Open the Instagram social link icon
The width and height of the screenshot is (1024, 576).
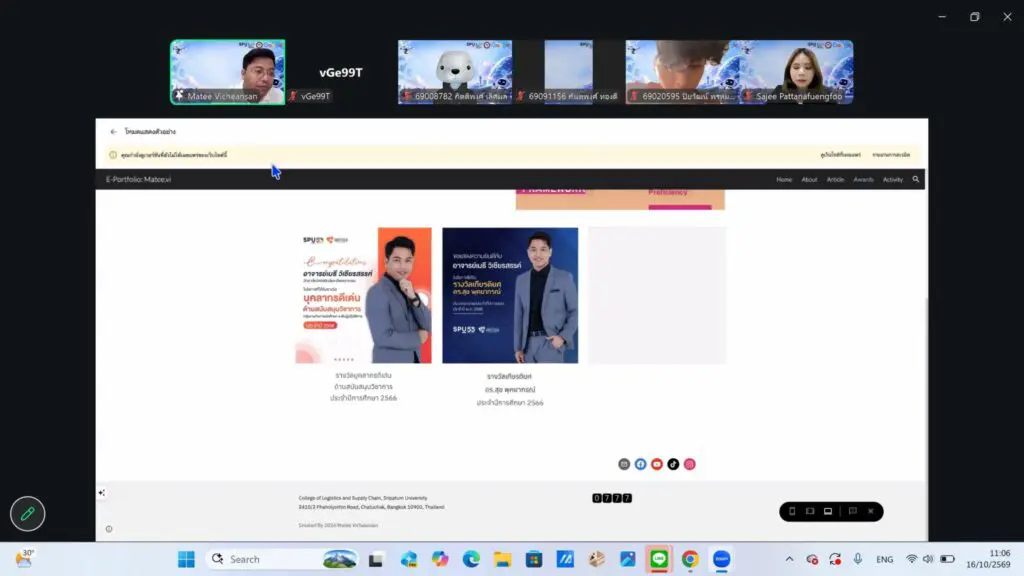pos(690,464)
